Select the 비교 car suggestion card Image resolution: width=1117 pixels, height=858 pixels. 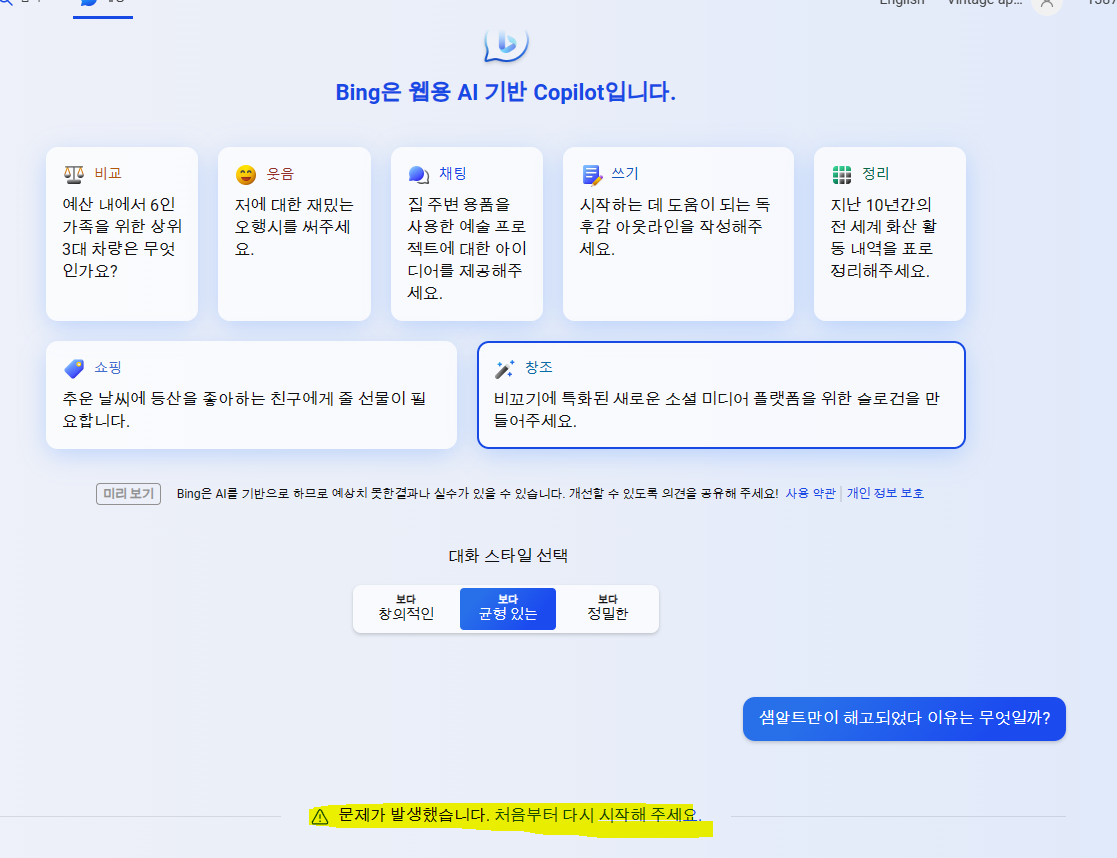tap(122, 234)
